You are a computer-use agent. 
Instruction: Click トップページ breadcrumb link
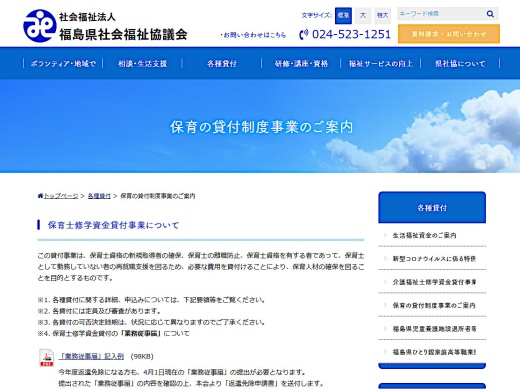click(x=61, y=196)
